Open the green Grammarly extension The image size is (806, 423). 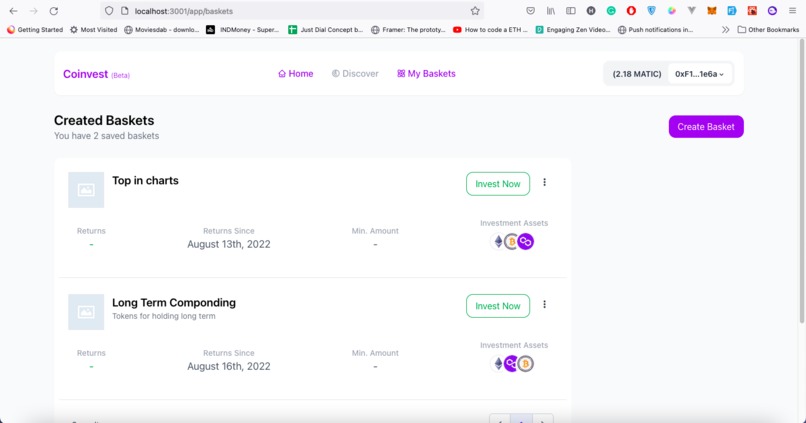click(x=611, y=11)
